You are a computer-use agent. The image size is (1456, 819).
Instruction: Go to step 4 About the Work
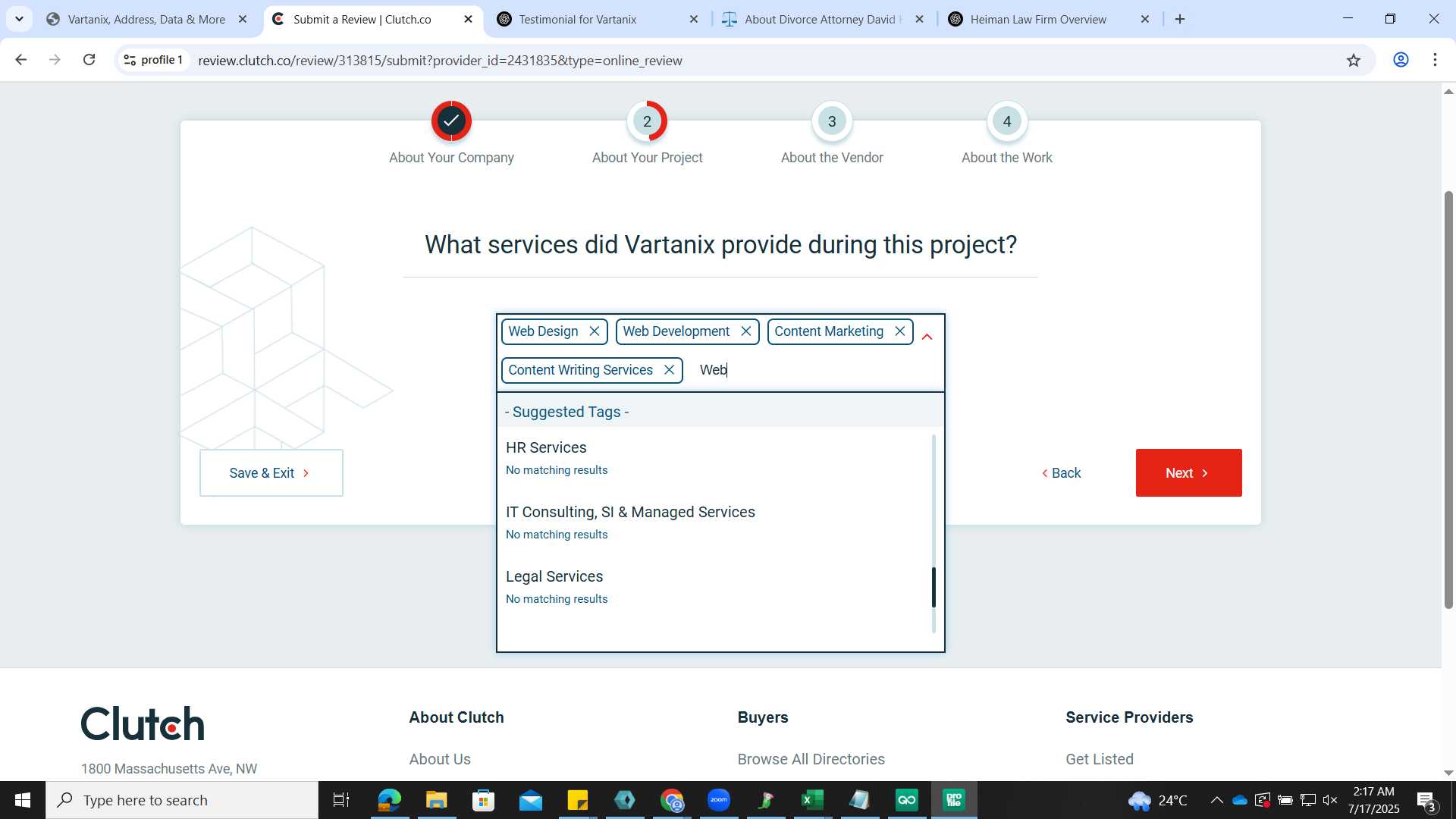tap(1007, 121)
